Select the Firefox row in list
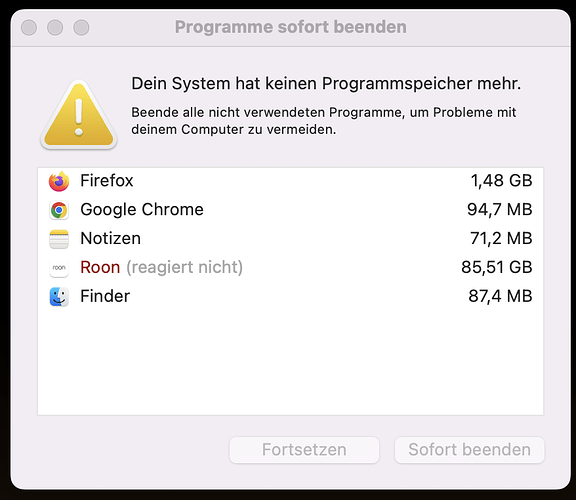Image resolution: width=576 pixels, height=500 pixels. click(290, 181)
